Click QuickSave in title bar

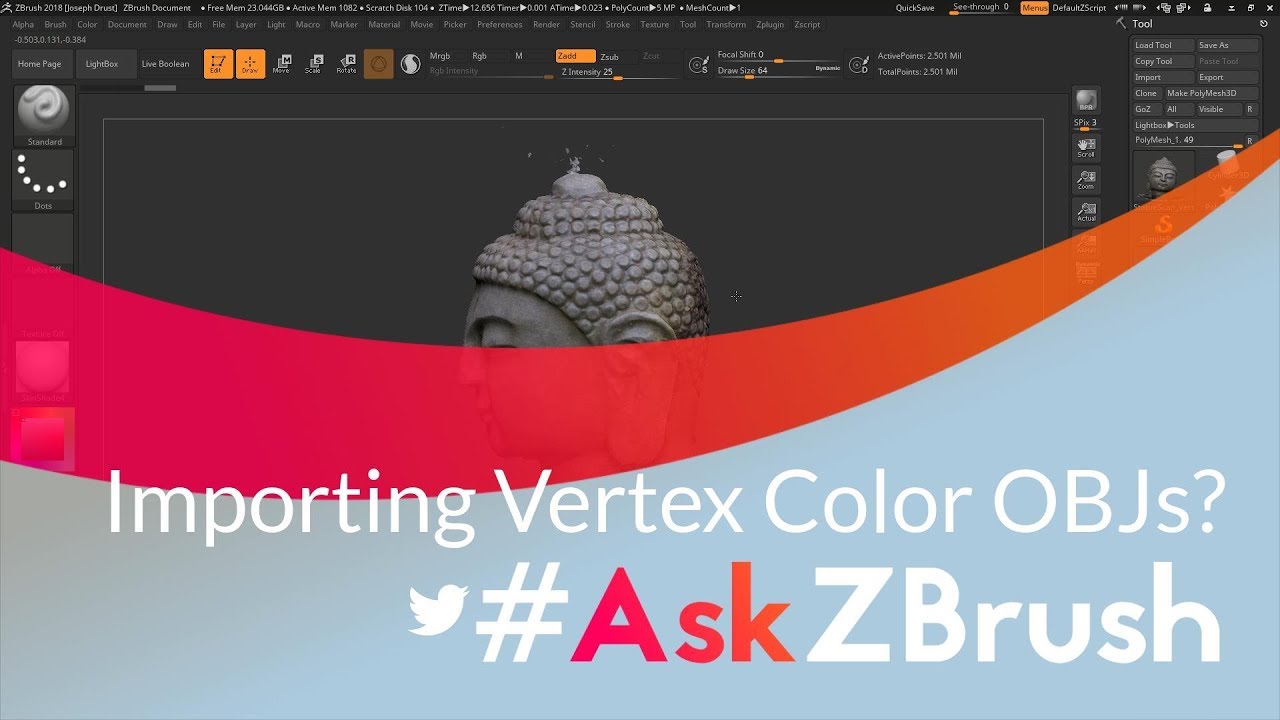[915, 8]
